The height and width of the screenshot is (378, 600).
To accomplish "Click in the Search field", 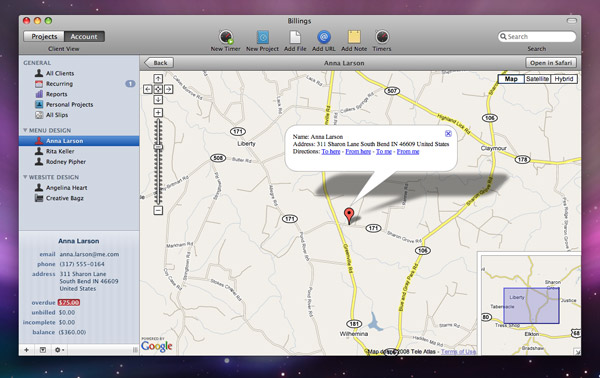I will (x=537, y=36).
